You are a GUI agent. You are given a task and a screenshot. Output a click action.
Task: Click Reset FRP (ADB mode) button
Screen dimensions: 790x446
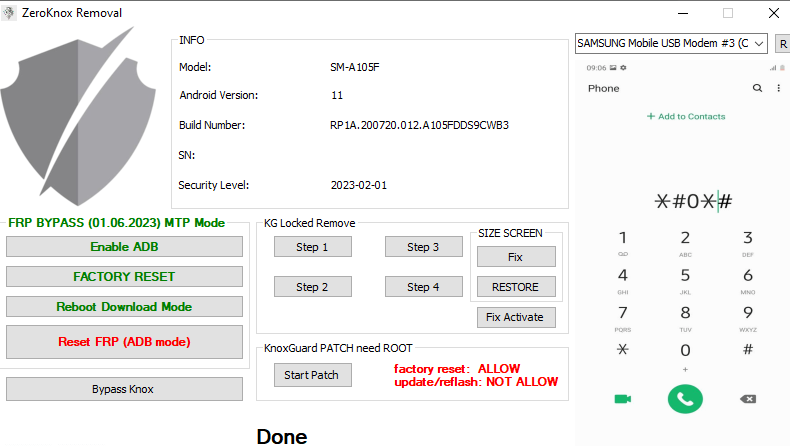[124, 342]
